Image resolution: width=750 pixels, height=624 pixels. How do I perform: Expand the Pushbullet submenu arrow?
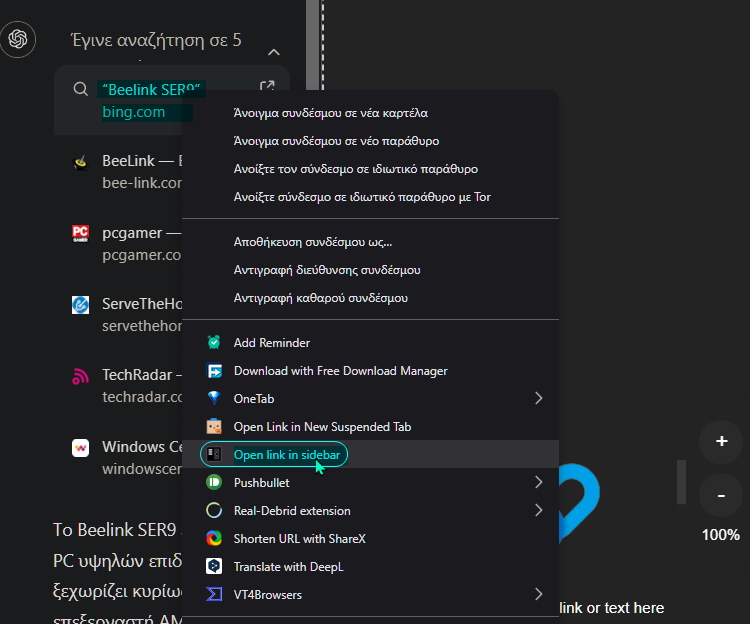[539, 482]
